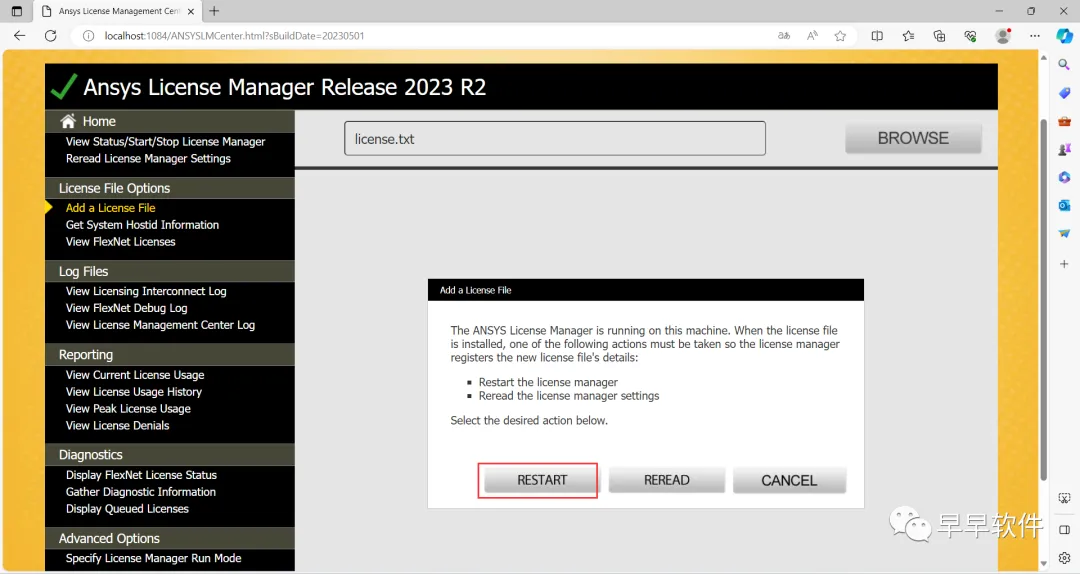The height and width of the screenshot is (574, 1080).
Task: Open View Peak License Usage
Action: point(128,409)
